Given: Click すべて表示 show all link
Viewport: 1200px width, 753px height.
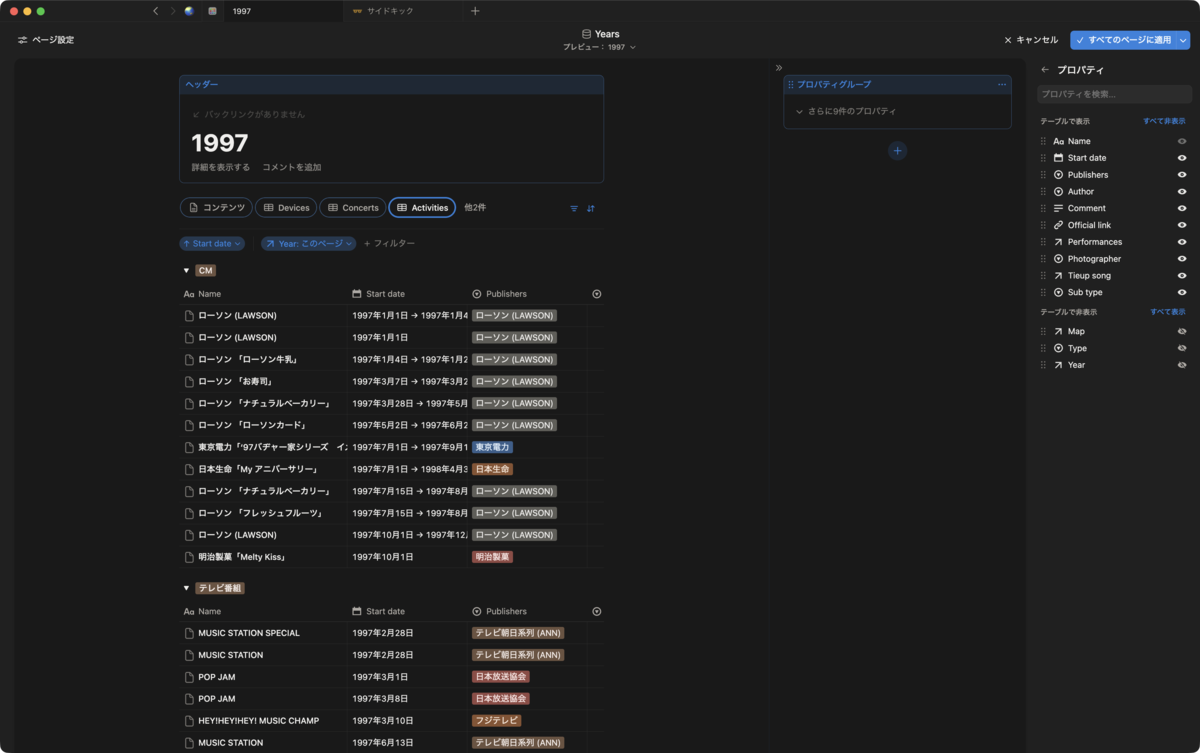Looking at the screenshot, I should [x=1167, y=312].
